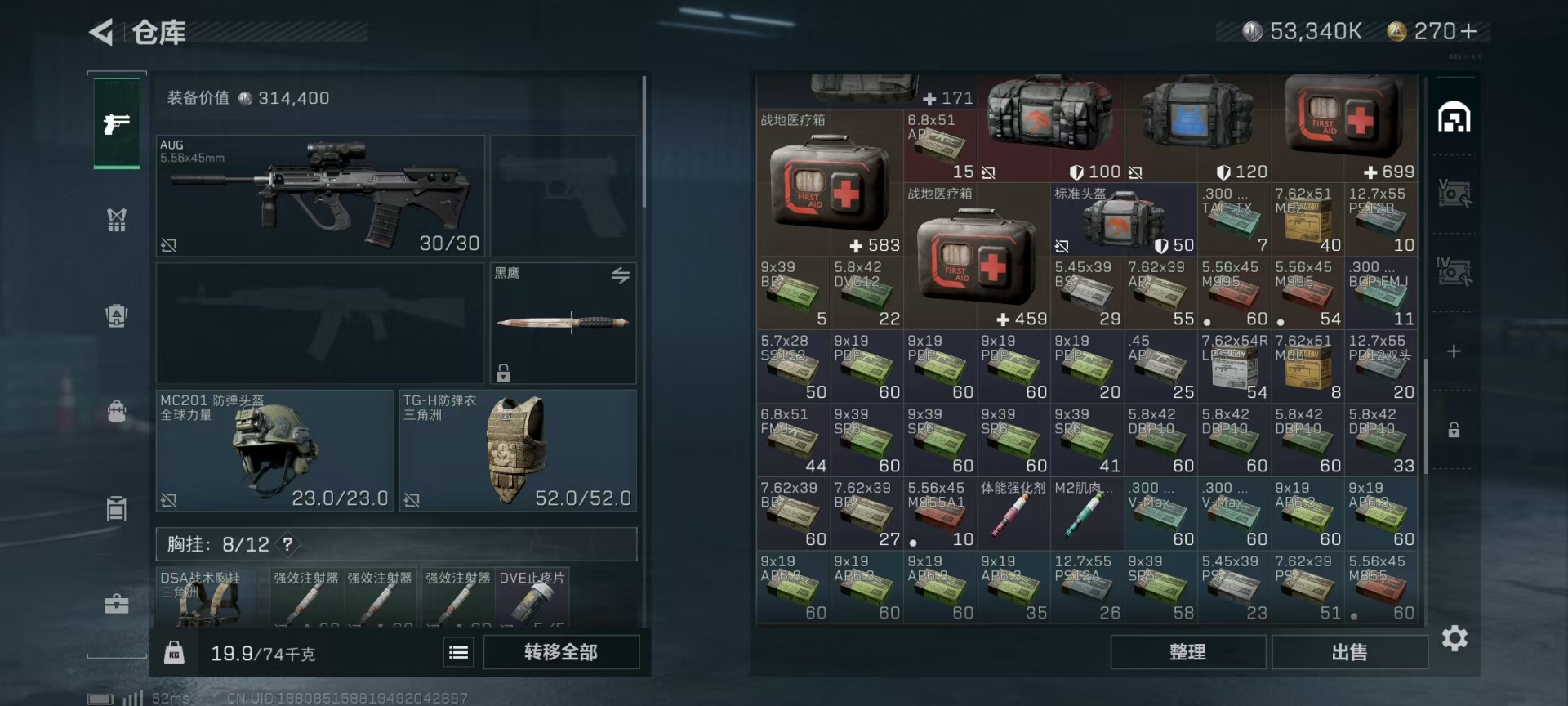Switch to the IV storage box tab
The width and height of the screenshot is (1568, 706).
(x=1454, y=271)
